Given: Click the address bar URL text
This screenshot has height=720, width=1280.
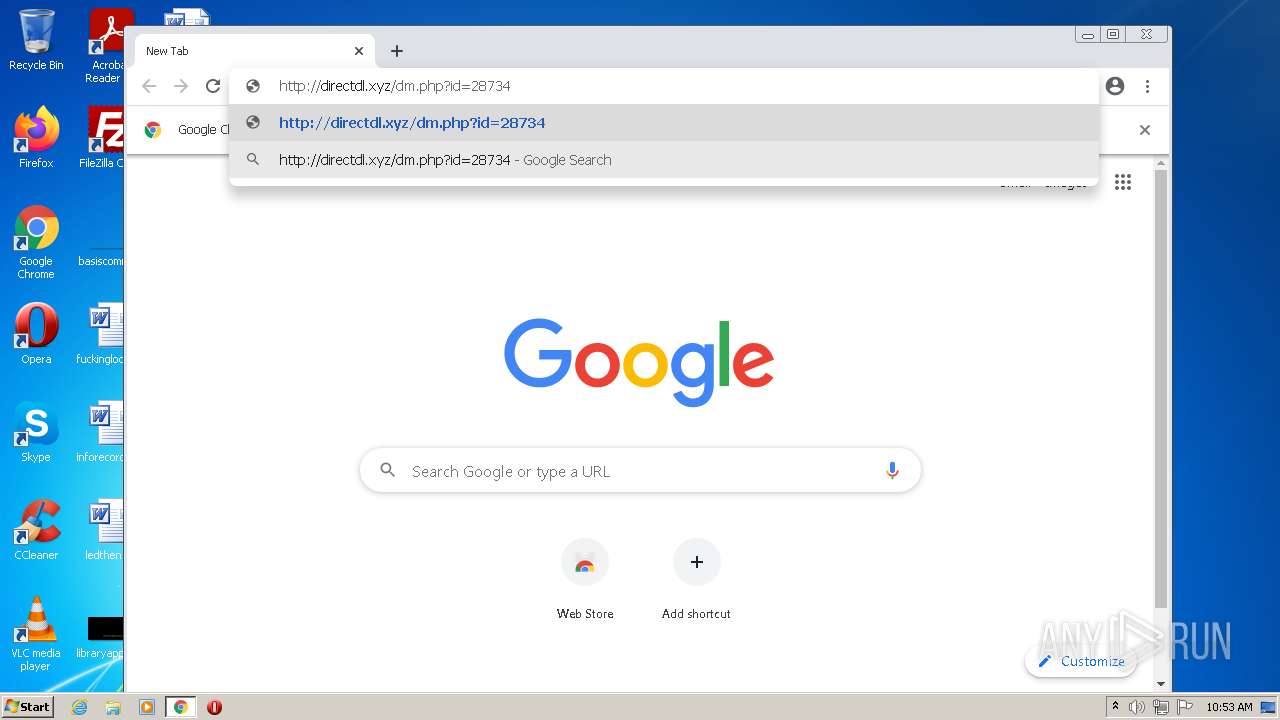Looking at the screenshot, I should pos(395,86).
